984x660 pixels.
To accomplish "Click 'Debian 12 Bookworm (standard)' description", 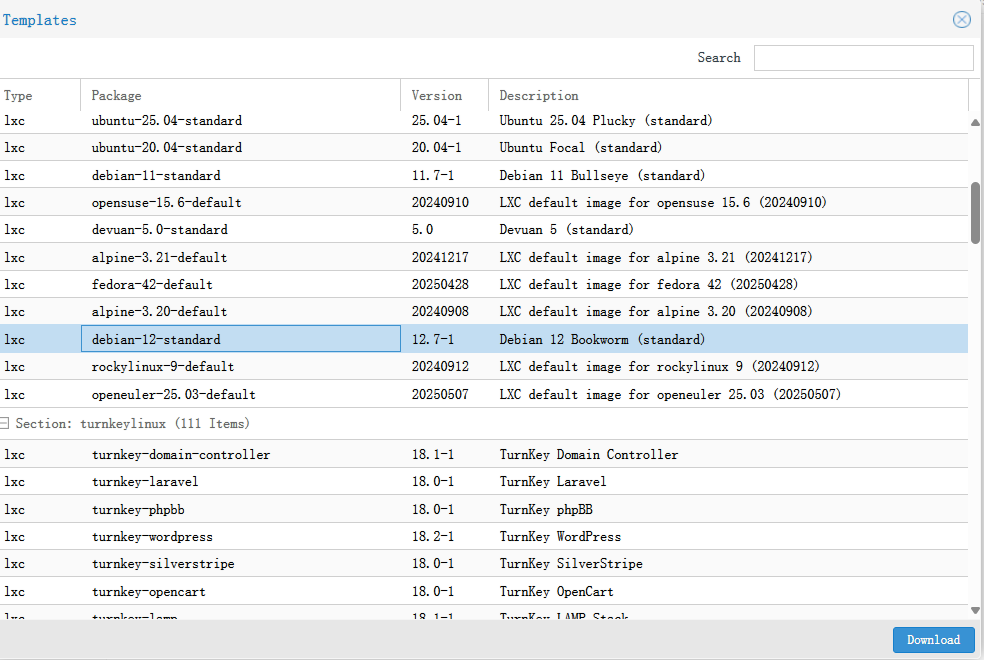I will 602,339.
